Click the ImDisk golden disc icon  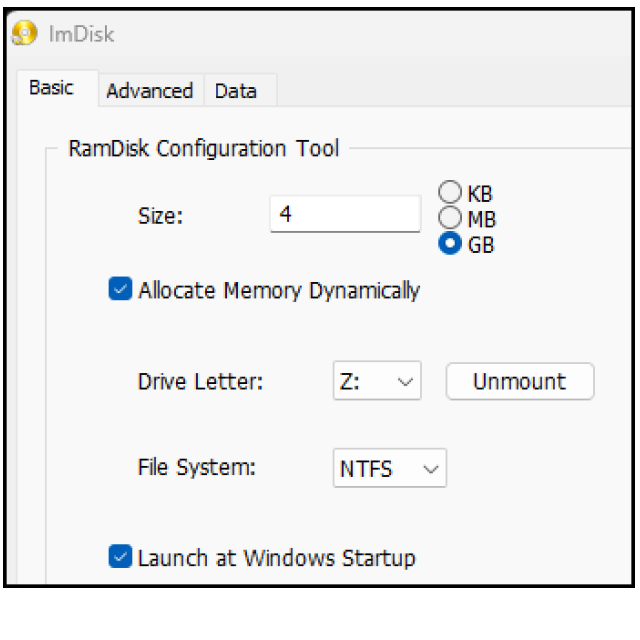24,33
